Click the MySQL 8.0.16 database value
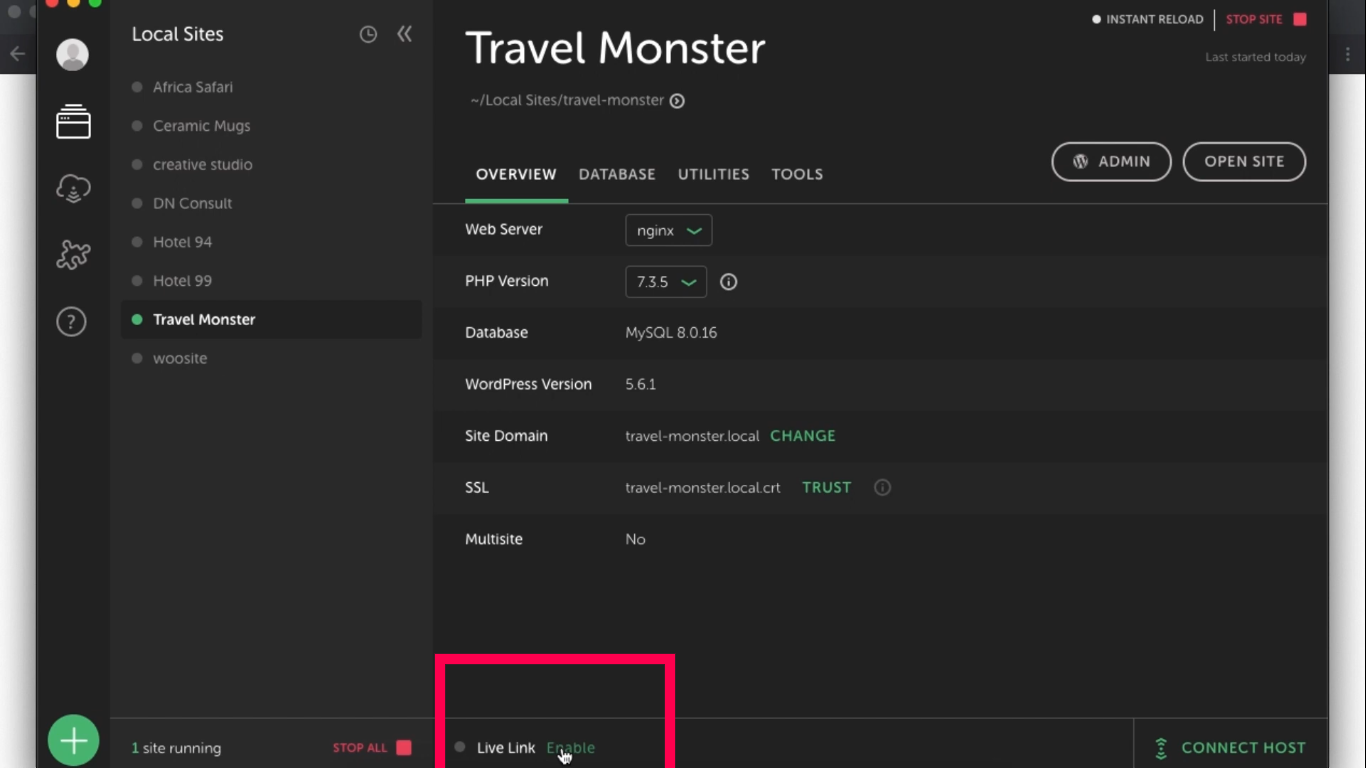Viewport: 1366px width, 768px height. coord(671,333)
